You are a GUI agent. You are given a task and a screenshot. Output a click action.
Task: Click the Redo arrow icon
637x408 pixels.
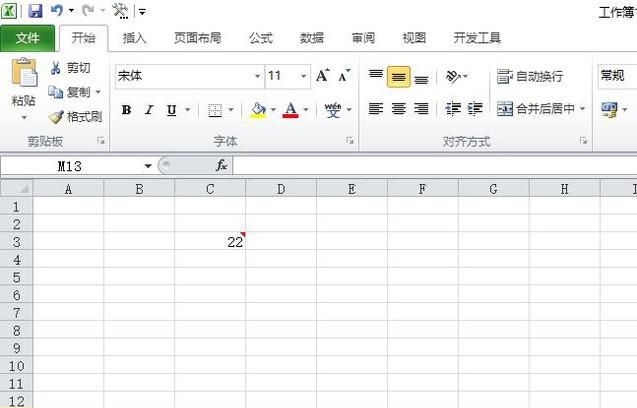pyautogui.click(x=88, y=10)
